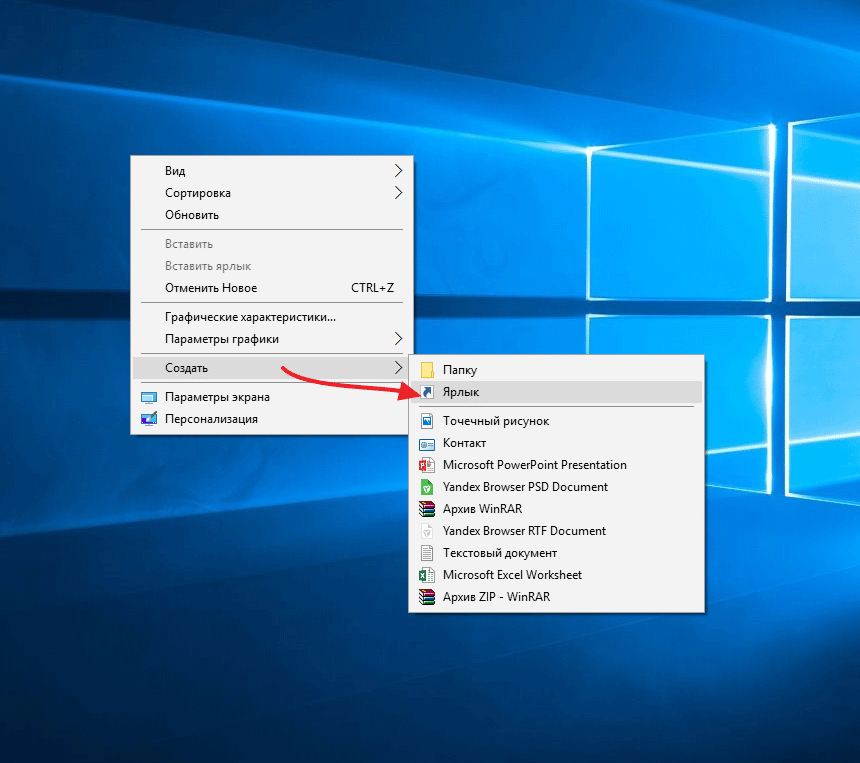
Task: Click the Yandex RTF document icon
Action: (x=427, y=531)
